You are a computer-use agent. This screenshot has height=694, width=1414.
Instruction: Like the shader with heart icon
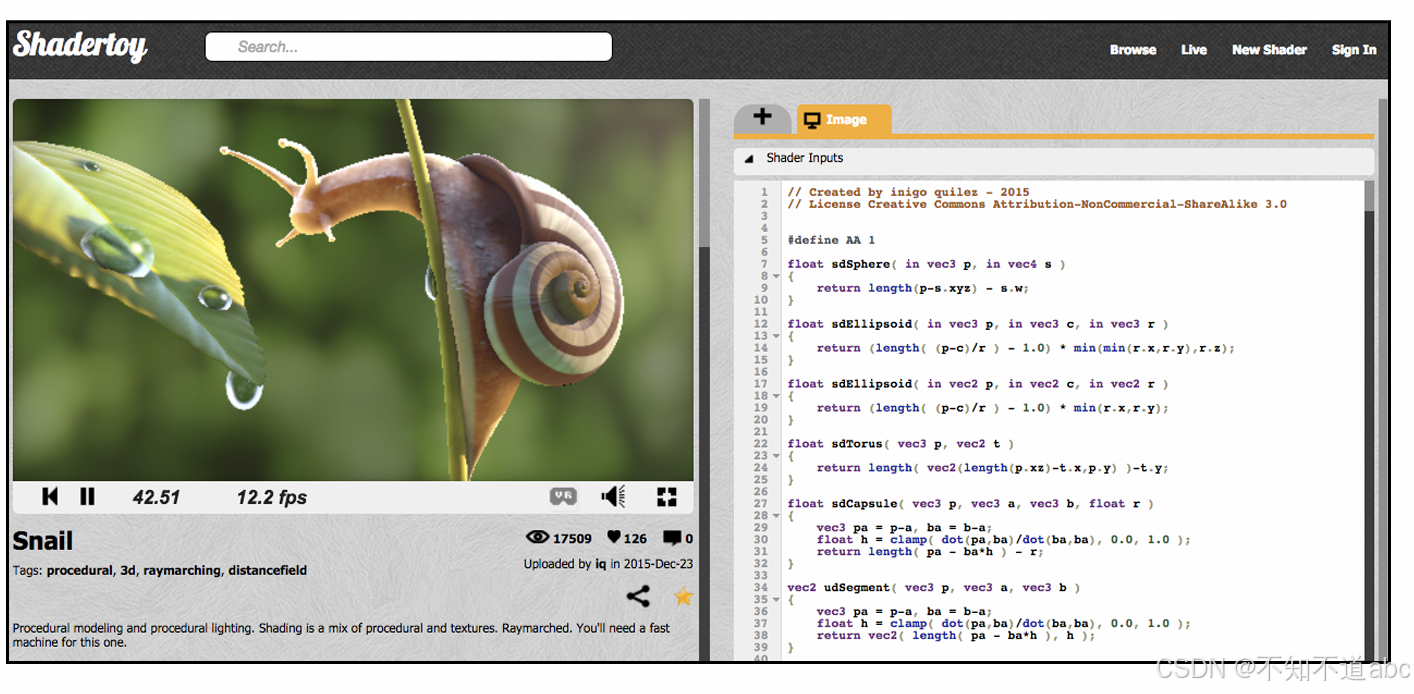(x=614, y=538)
